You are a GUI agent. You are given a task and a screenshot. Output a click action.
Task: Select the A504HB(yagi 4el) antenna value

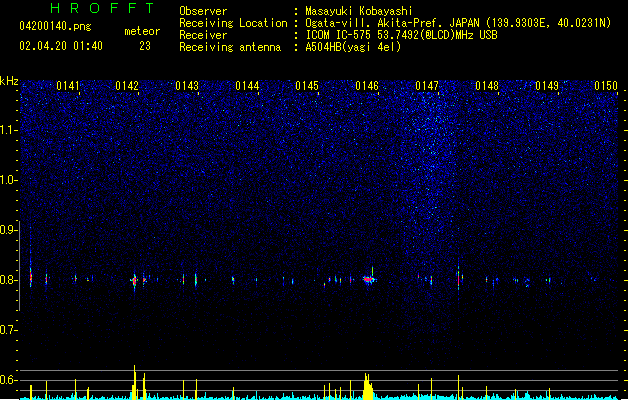(353, 47)
